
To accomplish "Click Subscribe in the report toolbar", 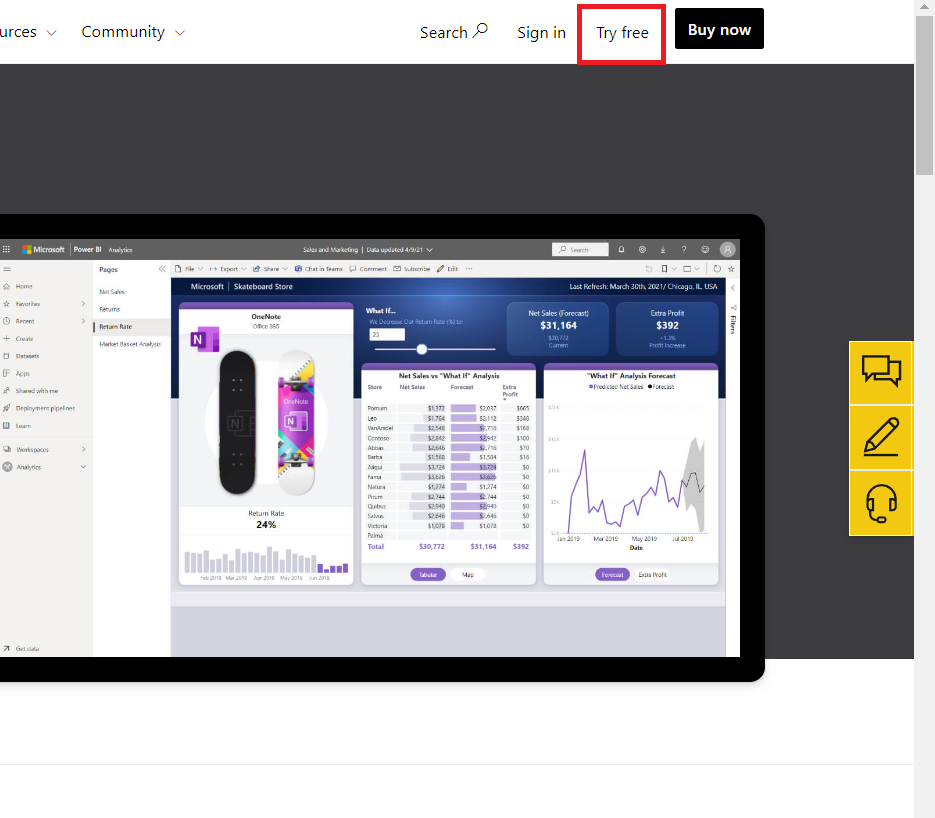I will tap(411, 269).
